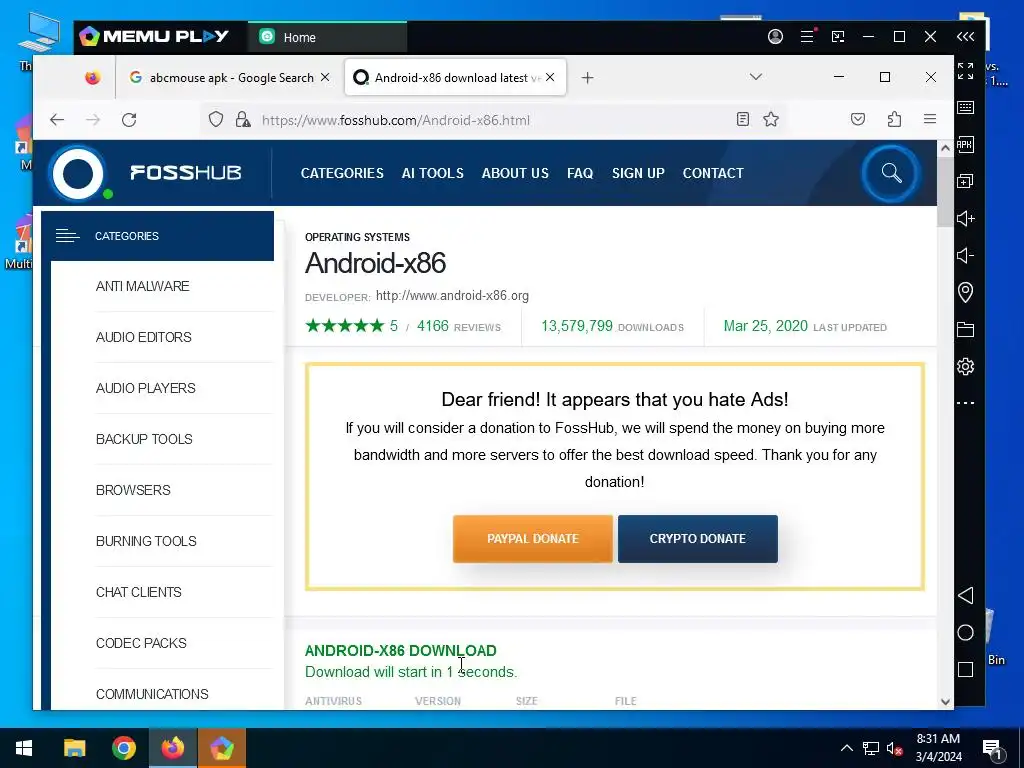Screen dimensions: 1024x768
Task: Open new Firefox tab with plus
Action: click(587, 78)
